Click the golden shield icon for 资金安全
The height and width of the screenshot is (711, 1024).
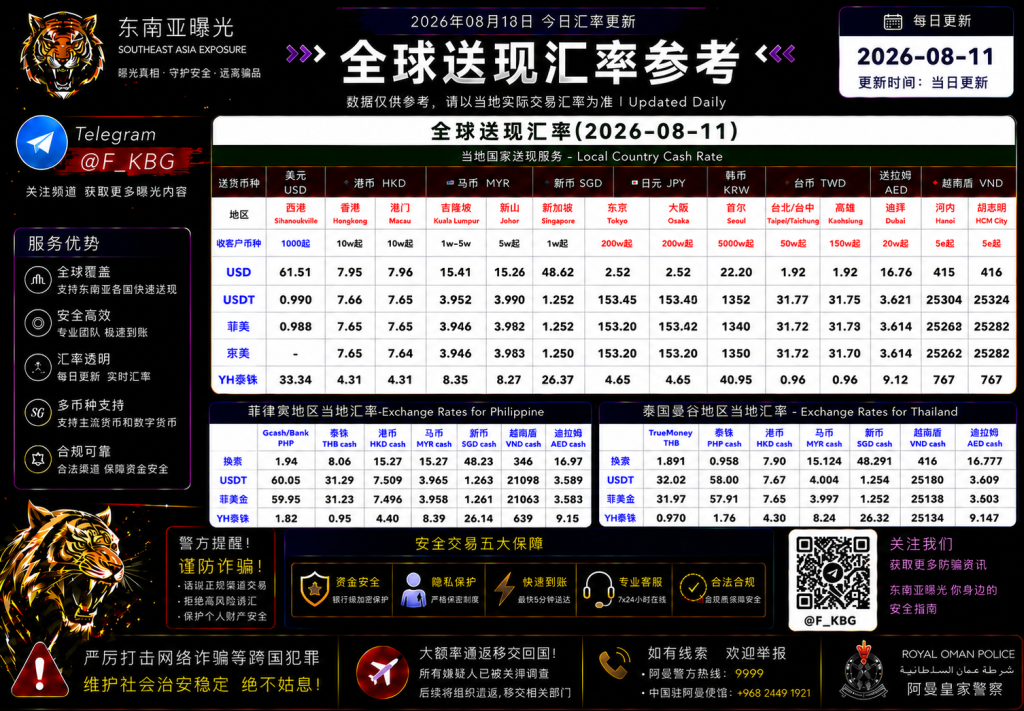tap(314, 589)
